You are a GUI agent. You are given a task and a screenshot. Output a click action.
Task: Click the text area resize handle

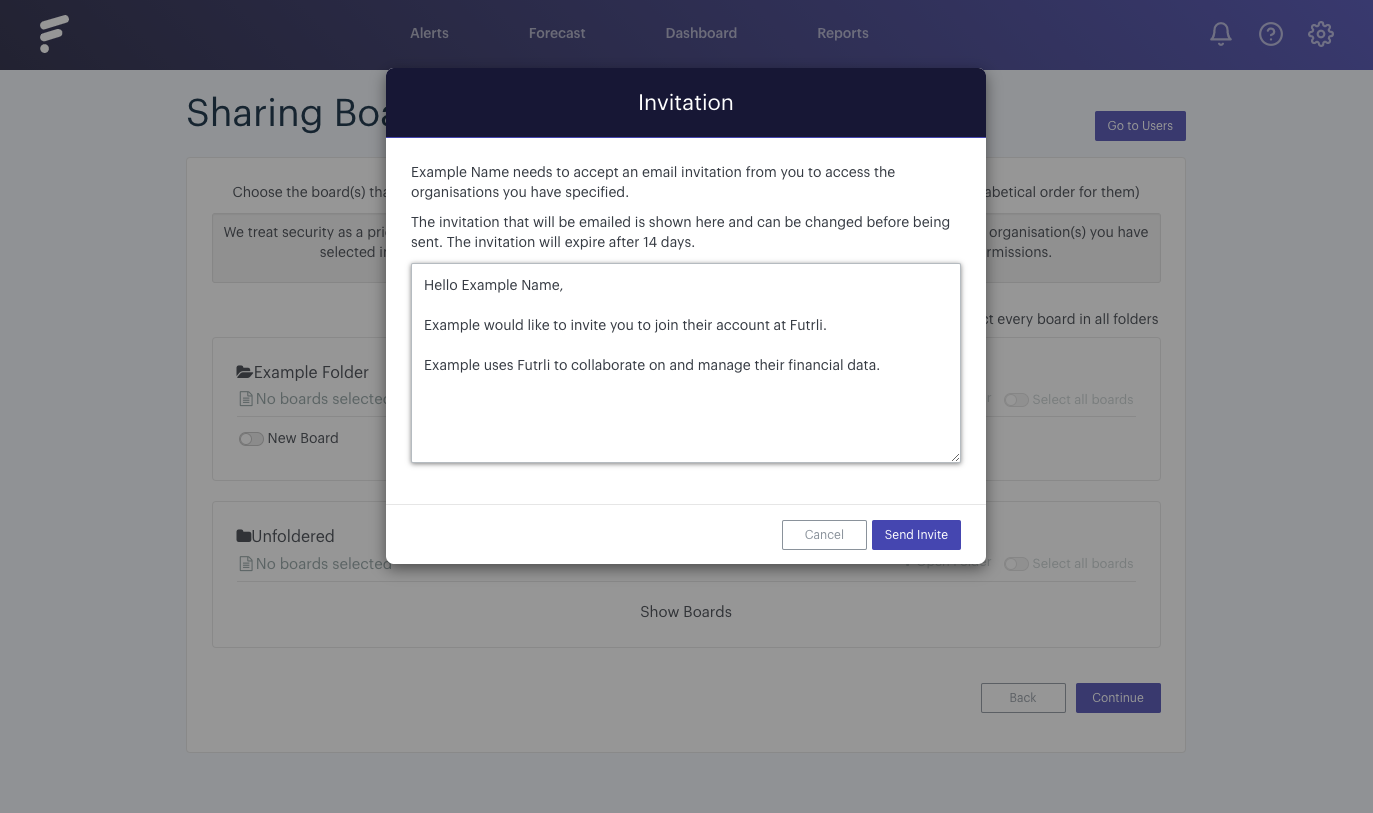(x=955, y=457)
